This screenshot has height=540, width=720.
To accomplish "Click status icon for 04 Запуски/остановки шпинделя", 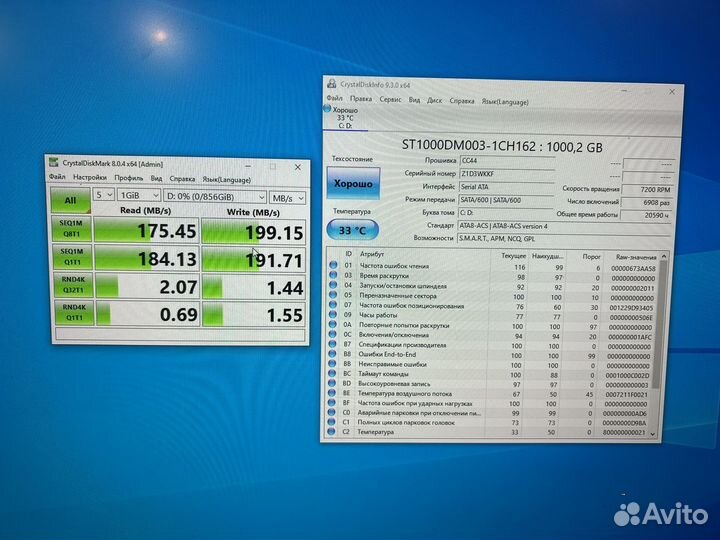I will (x=333, y=285).
